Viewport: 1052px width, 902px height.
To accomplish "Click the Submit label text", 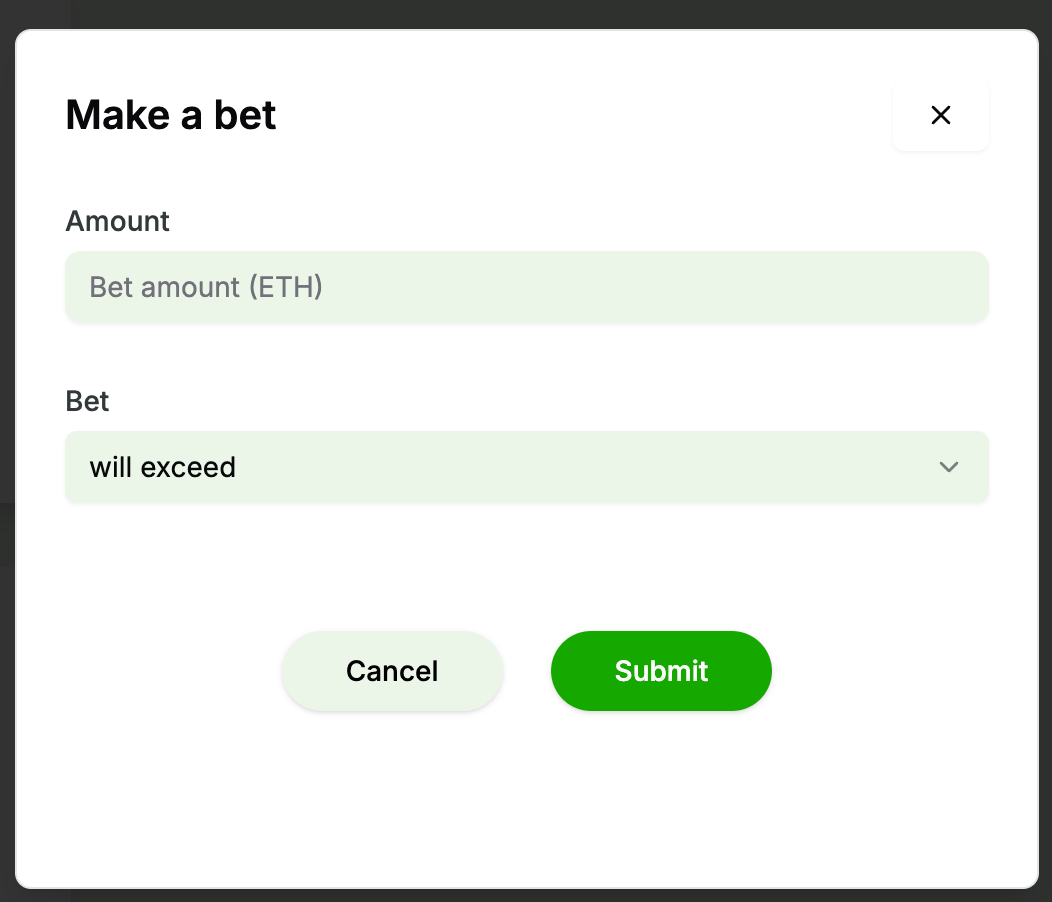I will (661, 670).
